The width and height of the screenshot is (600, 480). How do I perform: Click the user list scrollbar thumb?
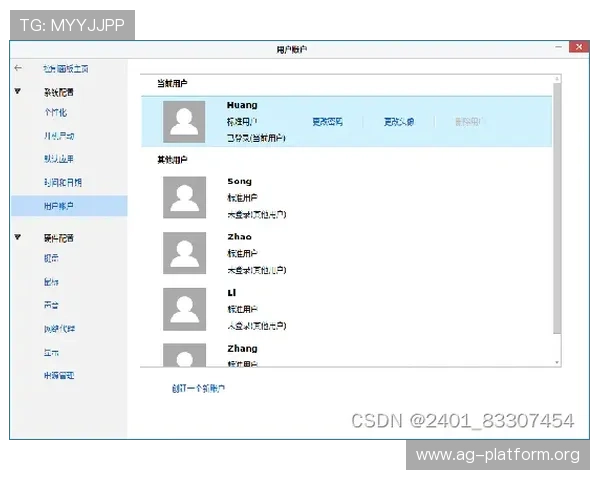pyautogui.click(x=557, y=208)
